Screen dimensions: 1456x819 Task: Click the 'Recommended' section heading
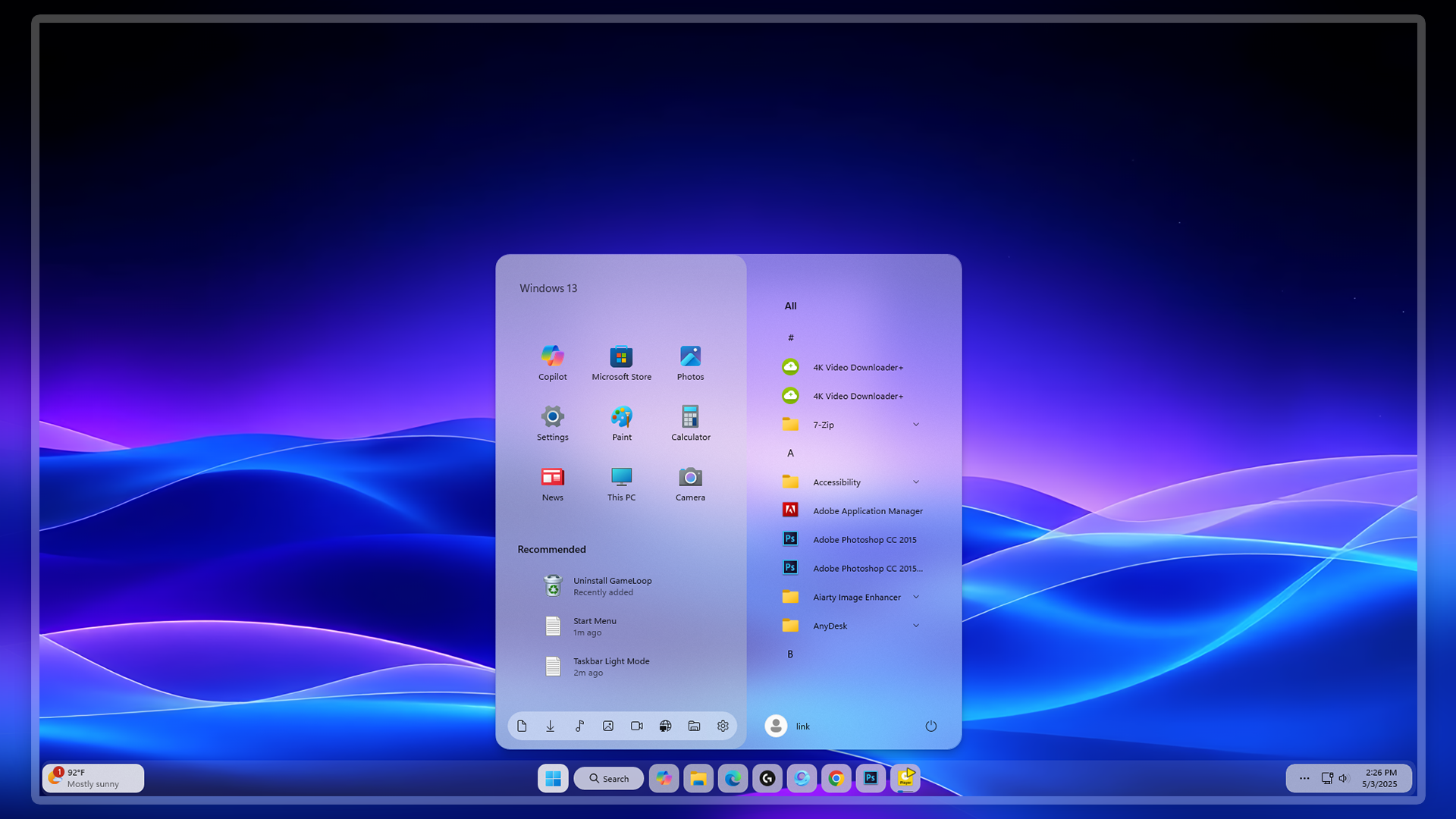tap(551, 549)
